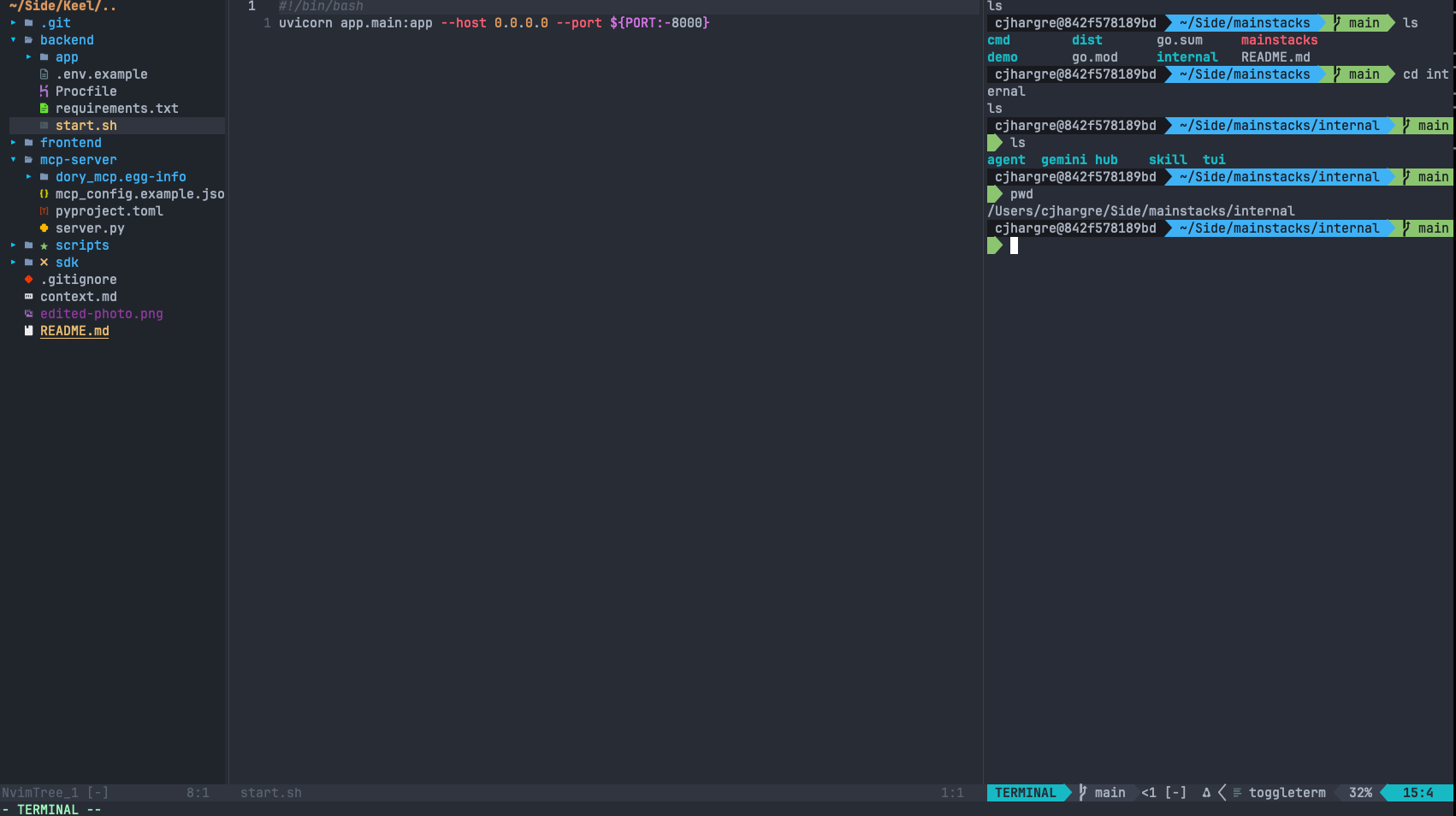Click the git branch icon in terminal statusline
Viewport: 1456px width, 816px height.
[x=1083, y=793]
